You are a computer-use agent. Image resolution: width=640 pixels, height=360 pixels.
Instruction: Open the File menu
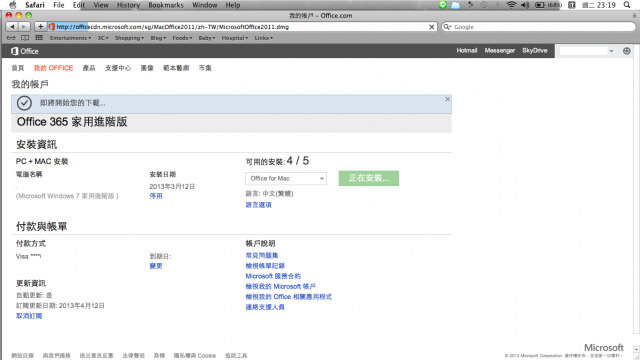59,5
